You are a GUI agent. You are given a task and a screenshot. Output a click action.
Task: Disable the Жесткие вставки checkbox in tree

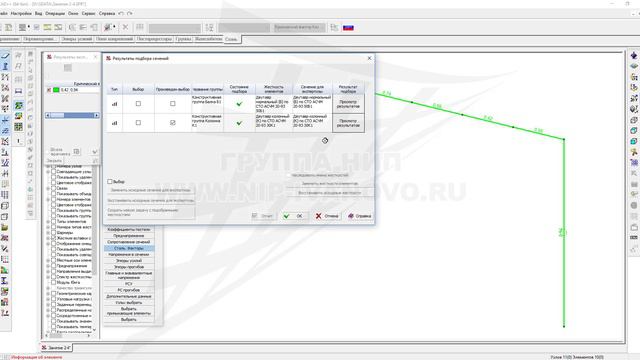tap(53, 238)
